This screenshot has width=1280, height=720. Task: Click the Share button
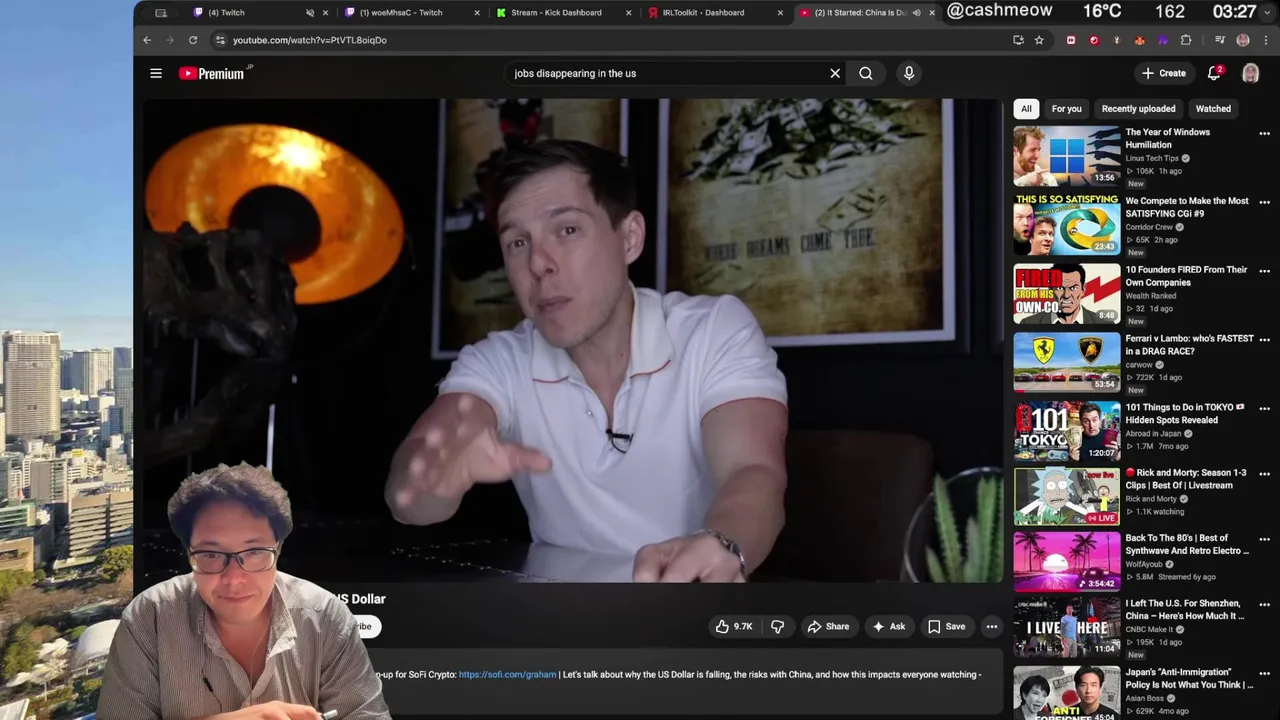coord(828,627)
